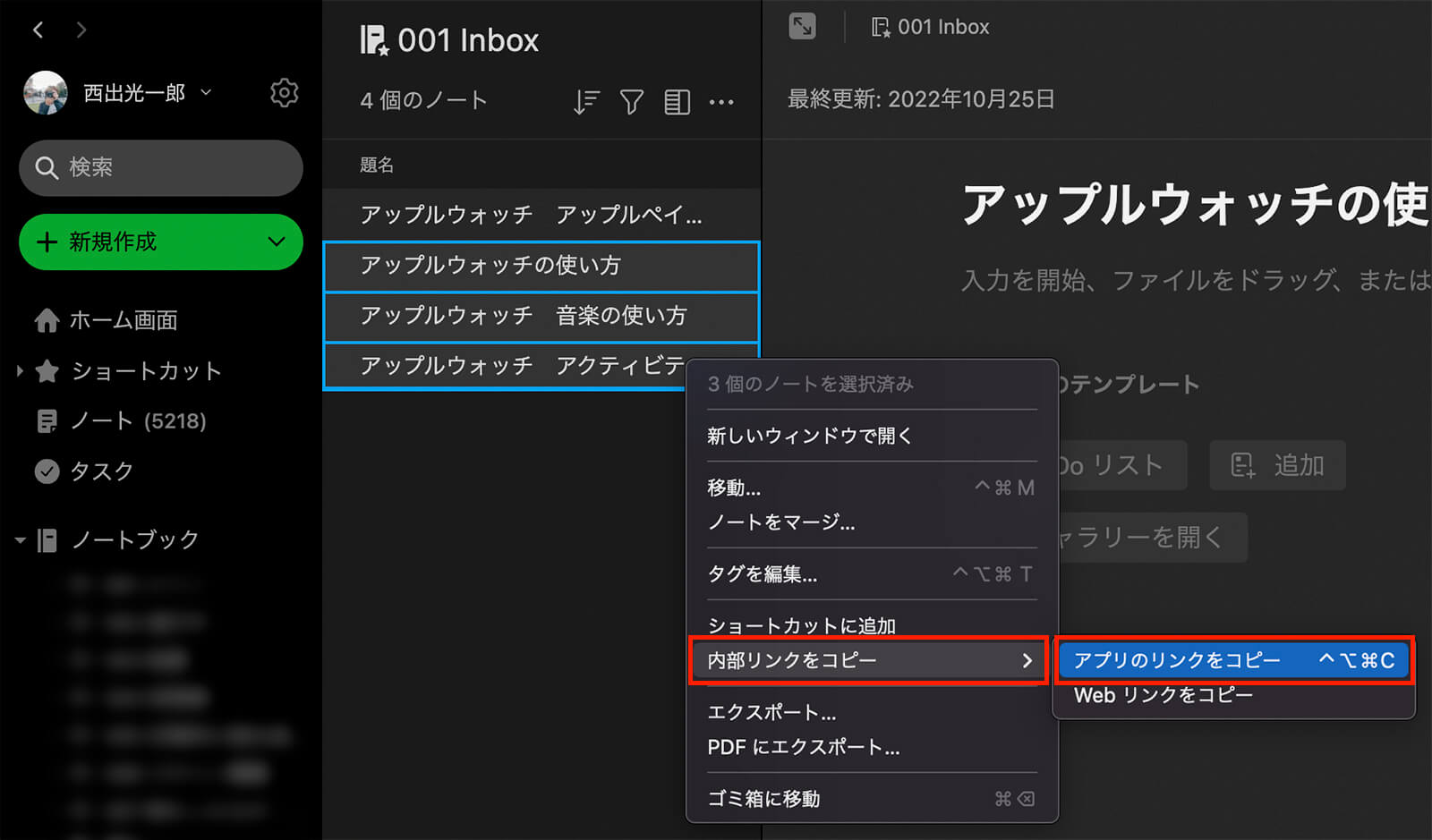Screen dimensions: 1432x840
Task: Click the To Do リスト template button
Action: (1122, 465)
